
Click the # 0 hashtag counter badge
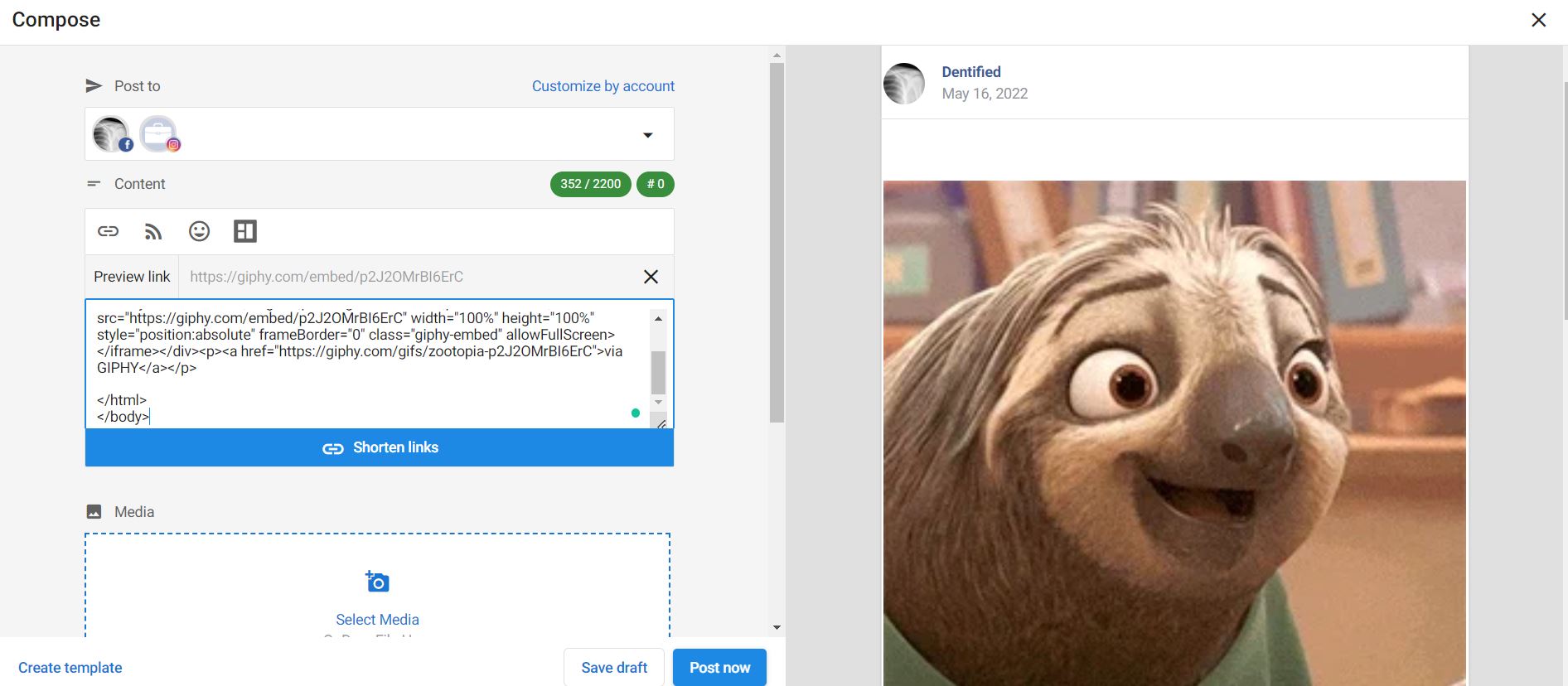click(656, 184)
